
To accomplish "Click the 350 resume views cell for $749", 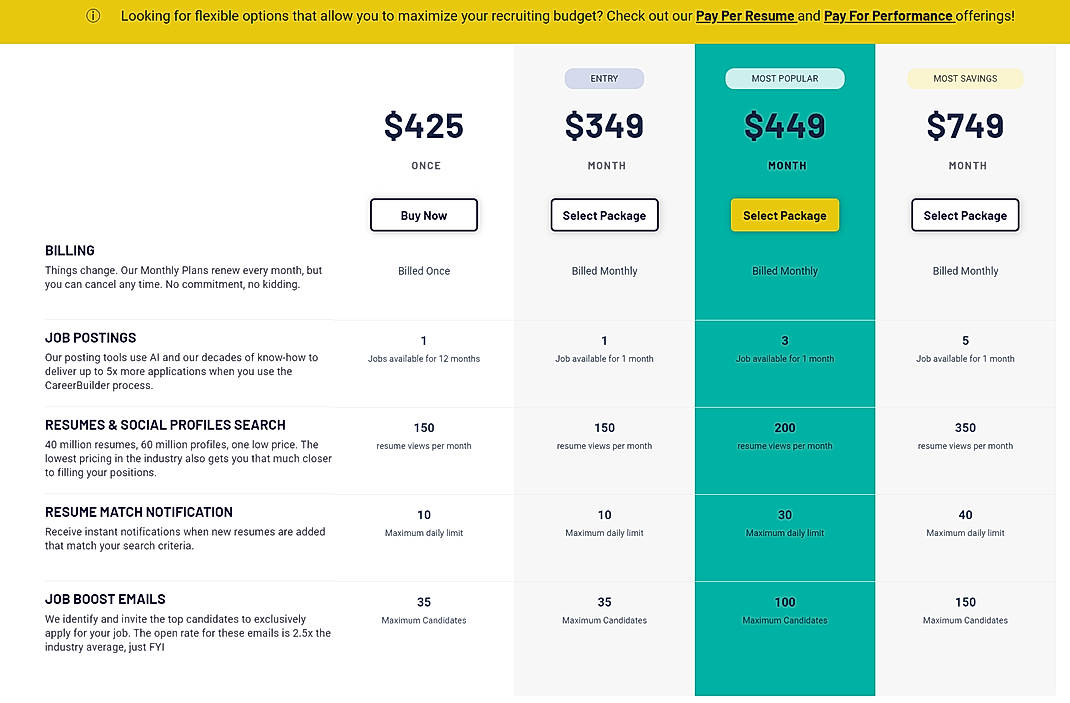I will pyautogui.click(x=965, y=435).
